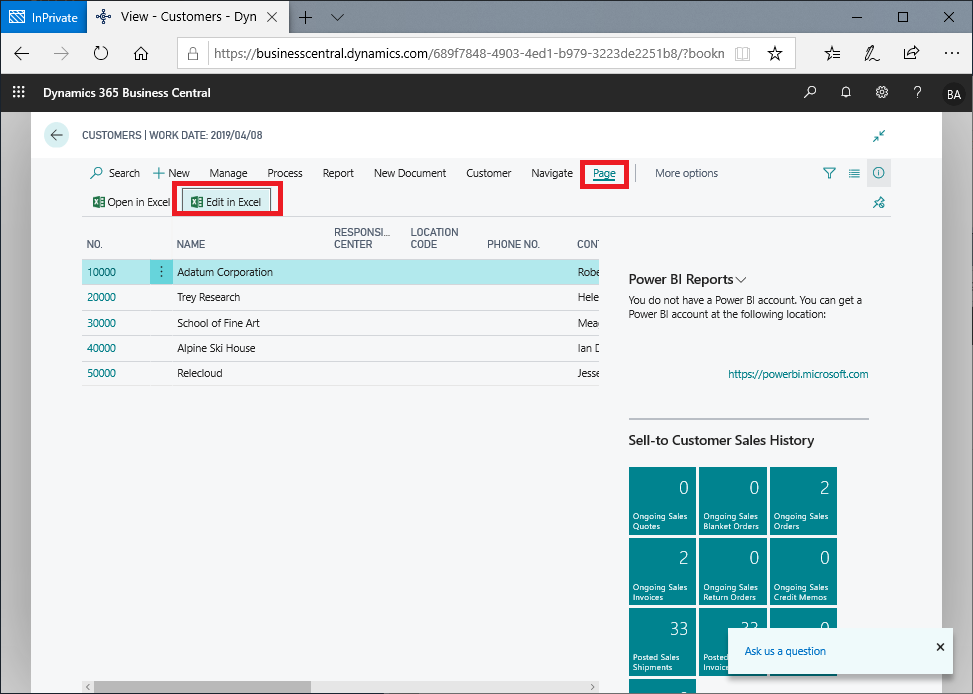Close the View - Customers browser tab
Viewport: 973px width, 694px height.
pyautogui.click(x=272, y=17)
